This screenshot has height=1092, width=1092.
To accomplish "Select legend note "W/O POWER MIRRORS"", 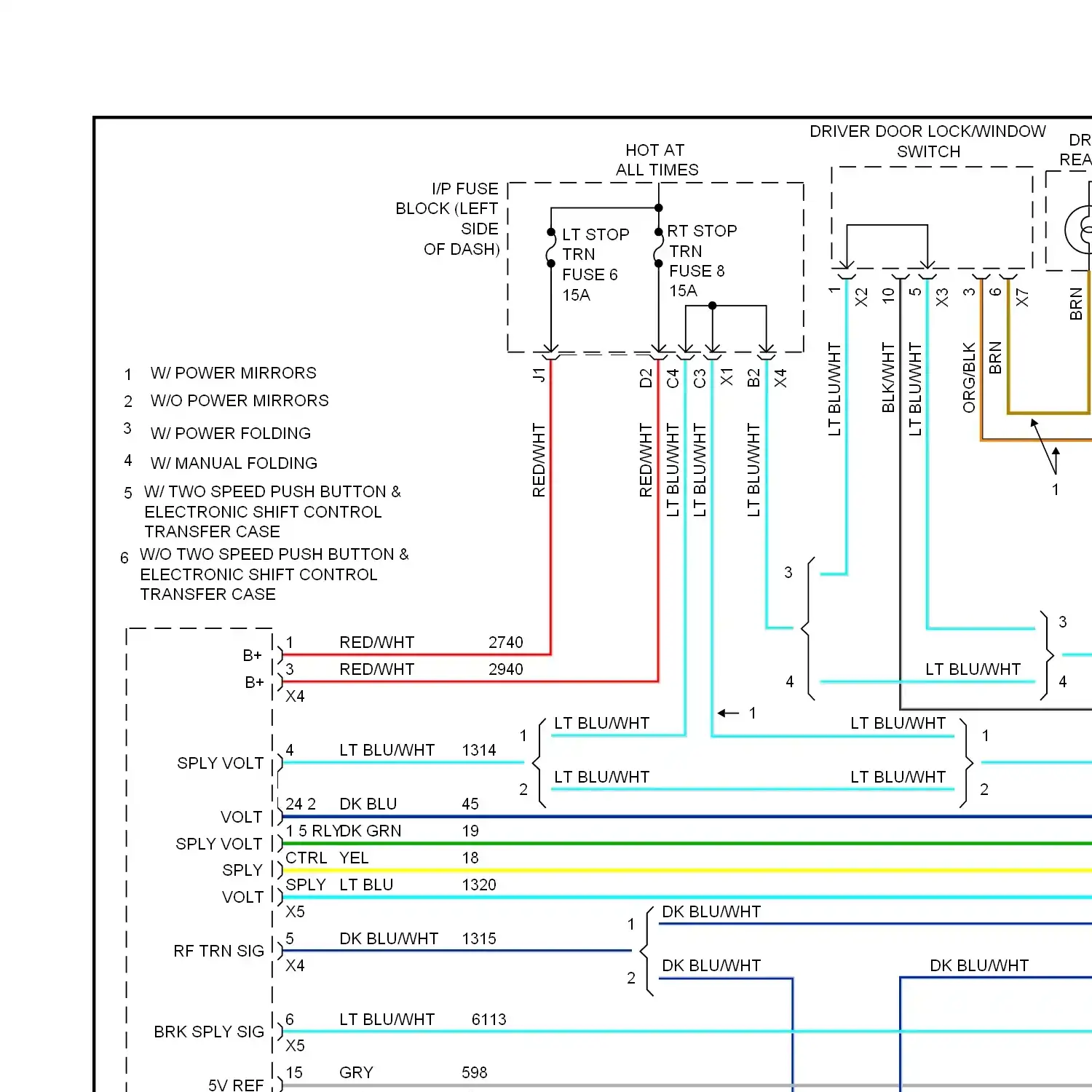I will [x=240, y=401].
